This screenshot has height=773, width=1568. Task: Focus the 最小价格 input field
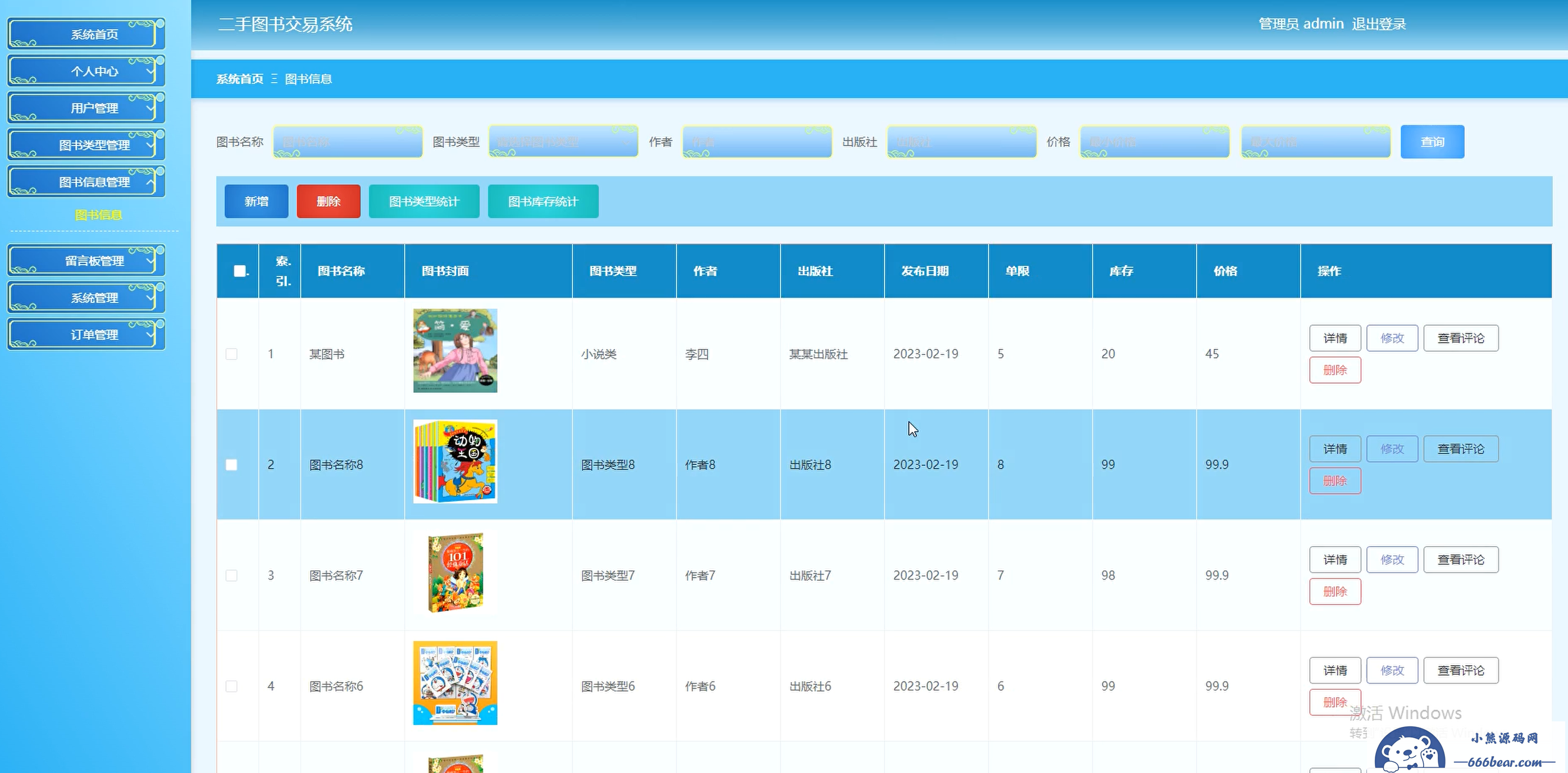click(x=1155, y=142)
